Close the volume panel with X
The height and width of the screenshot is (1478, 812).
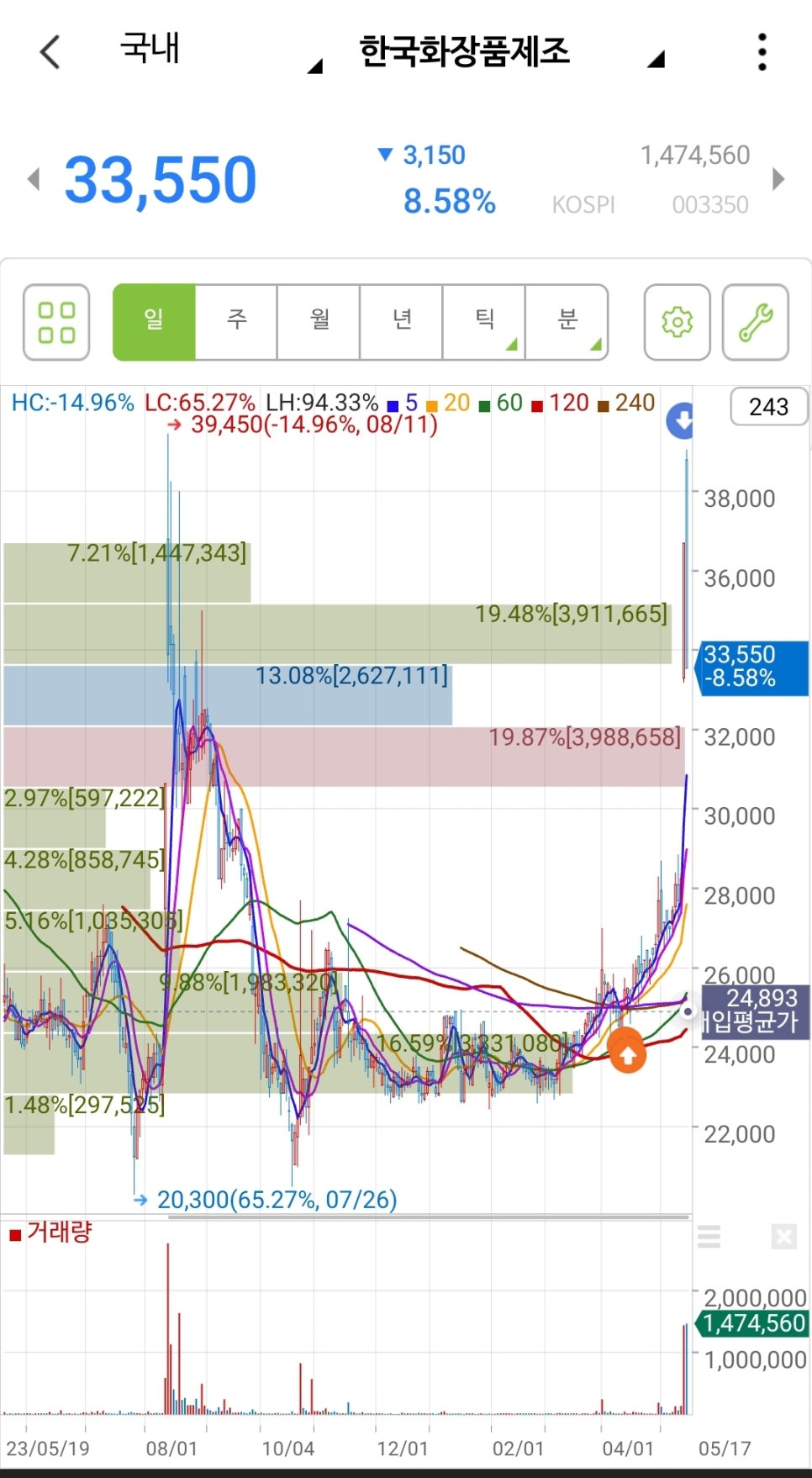point(783,1237)
